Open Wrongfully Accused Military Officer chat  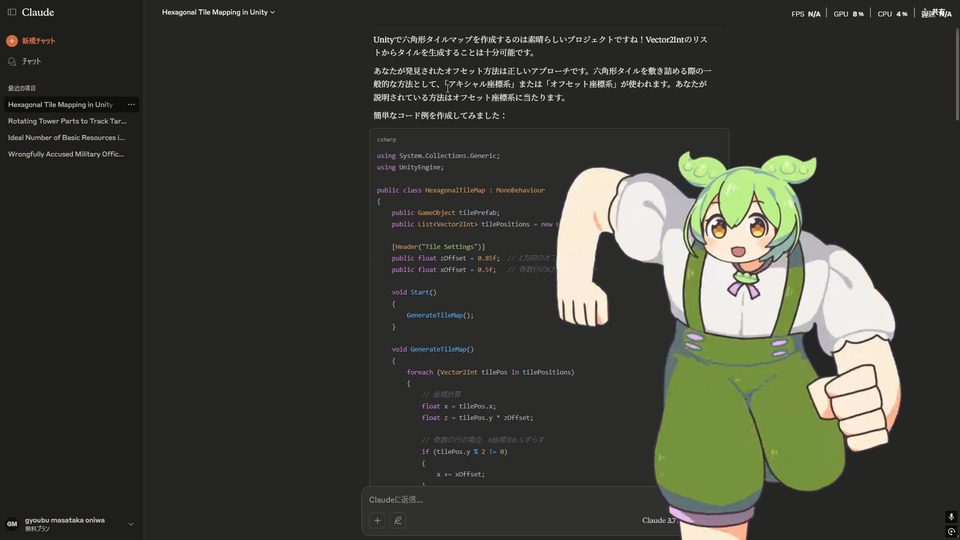click(66, 154)
